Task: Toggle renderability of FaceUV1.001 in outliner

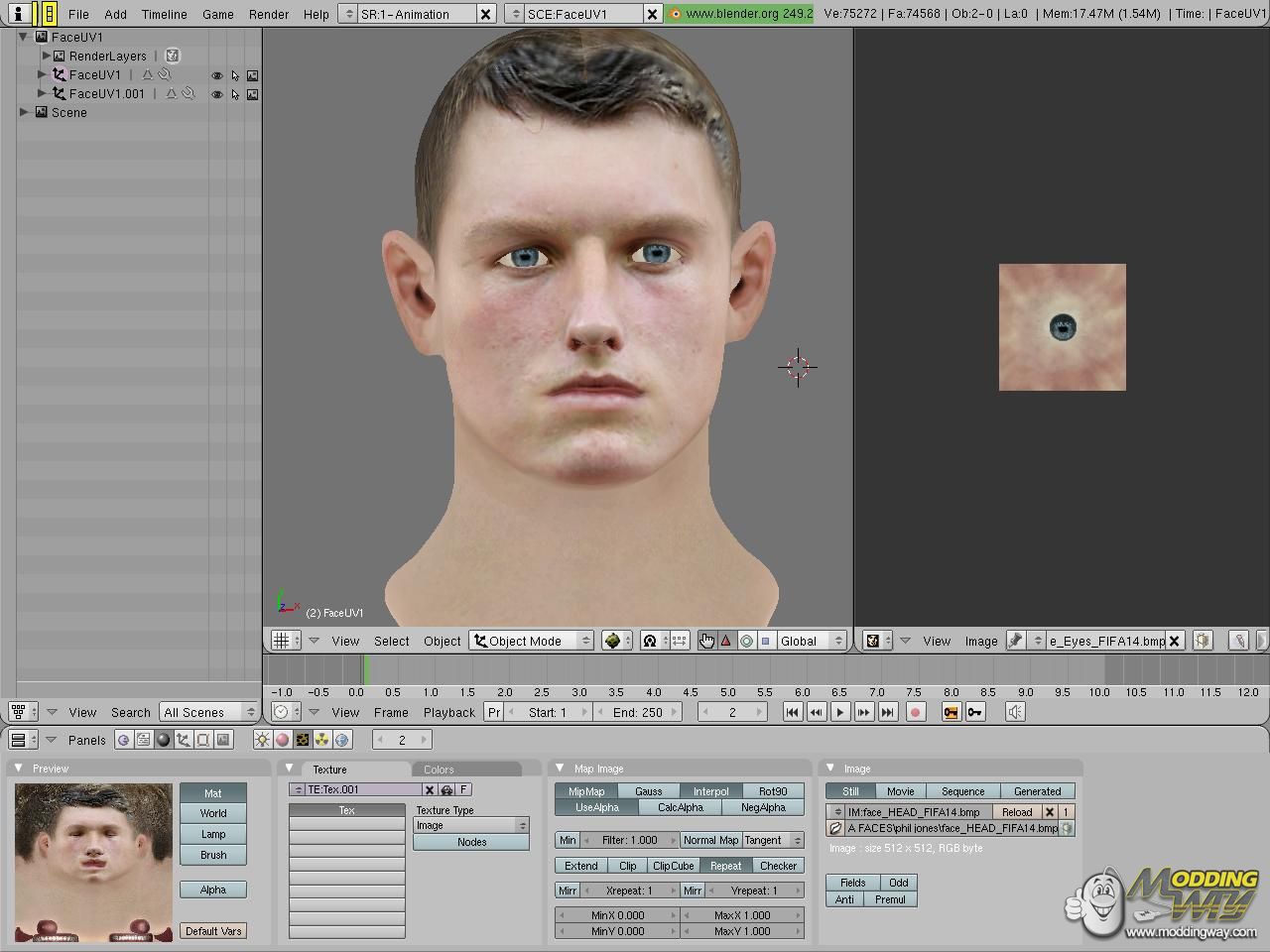Action: [252, 94]
